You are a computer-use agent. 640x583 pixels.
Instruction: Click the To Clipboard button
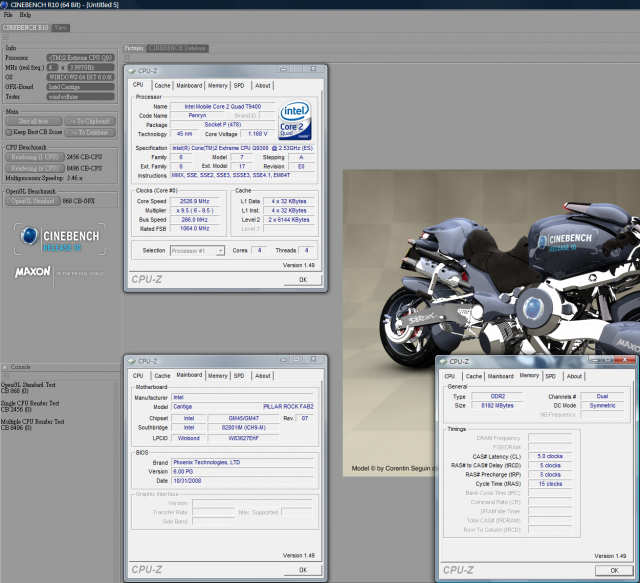[90, 121]
